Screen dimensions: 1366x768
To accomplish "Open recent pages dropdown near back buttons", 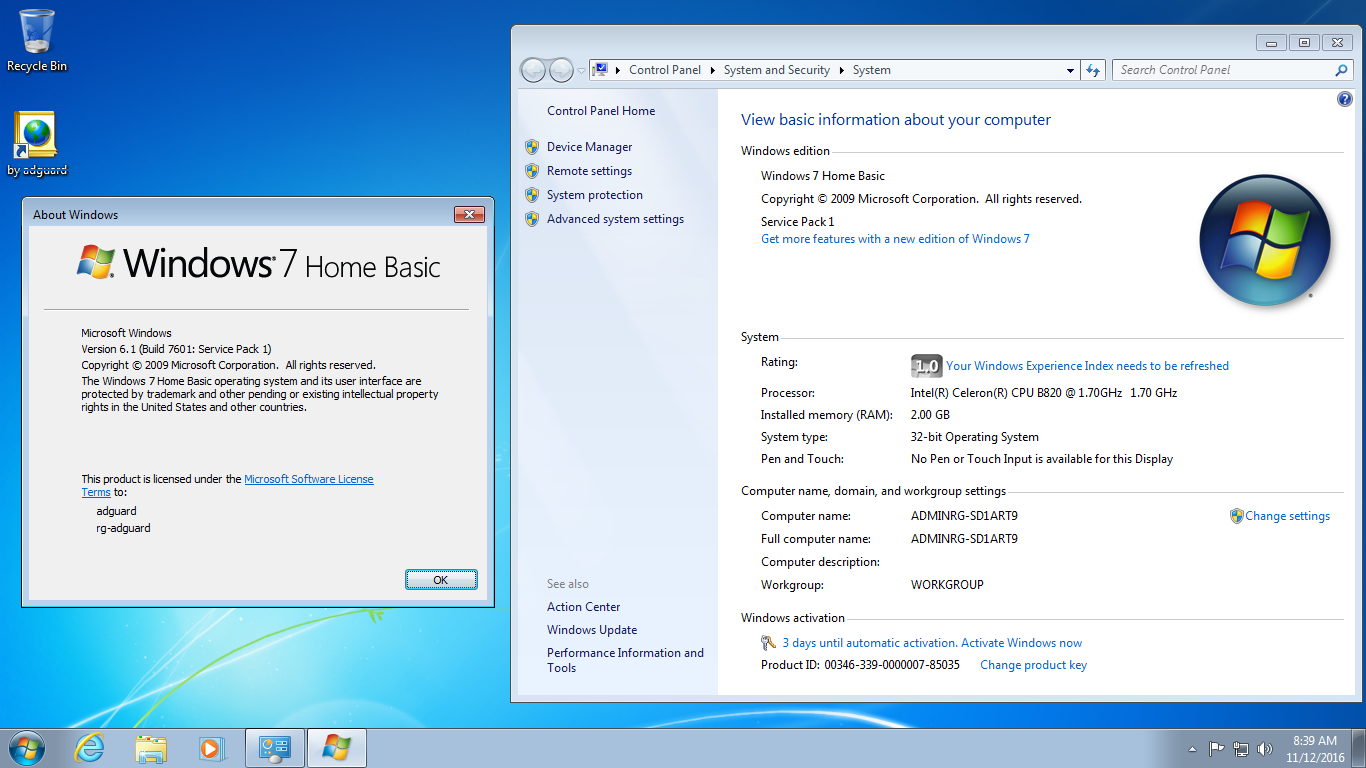I will pyautogui.click(x=581, y=71).
